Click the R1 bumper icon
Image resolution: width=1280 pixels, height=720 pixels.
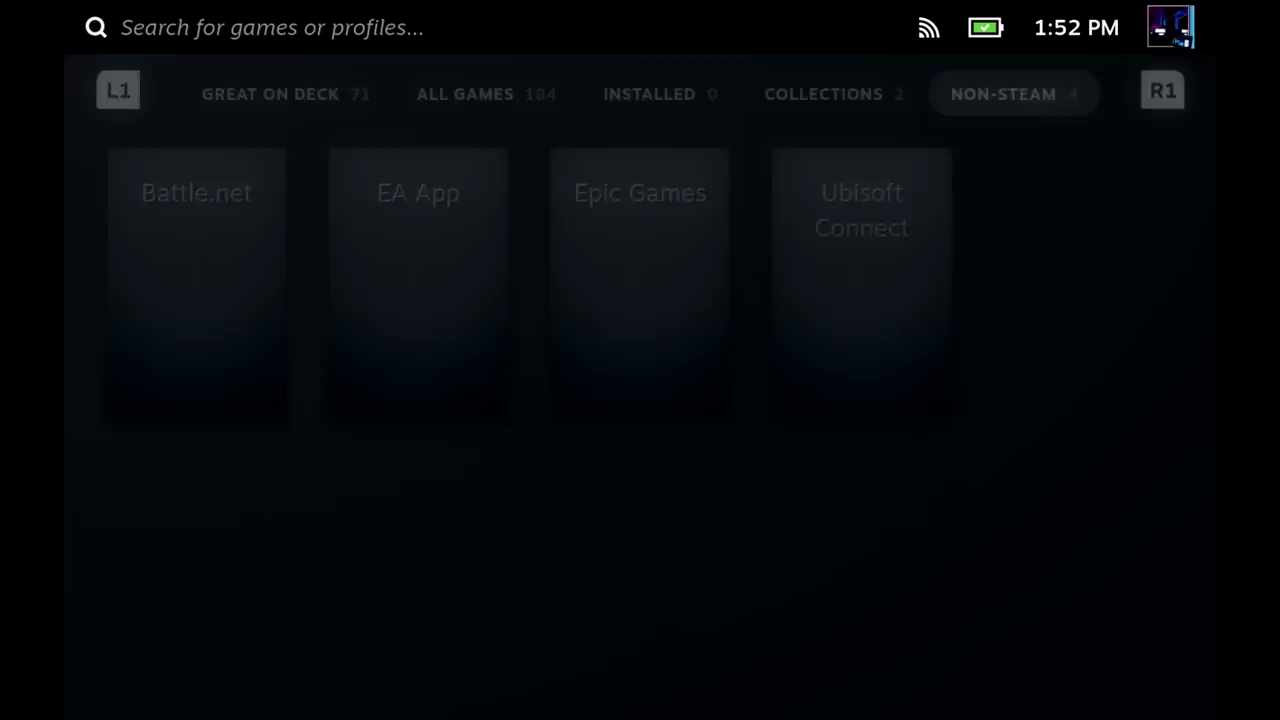1162,91
